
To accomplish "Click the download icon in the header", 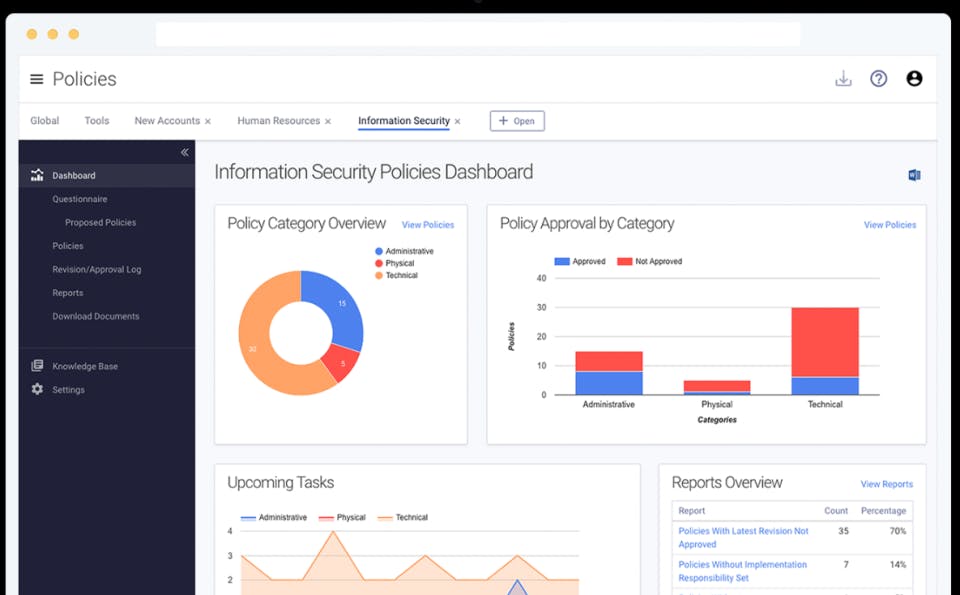I will pos(843,78).
